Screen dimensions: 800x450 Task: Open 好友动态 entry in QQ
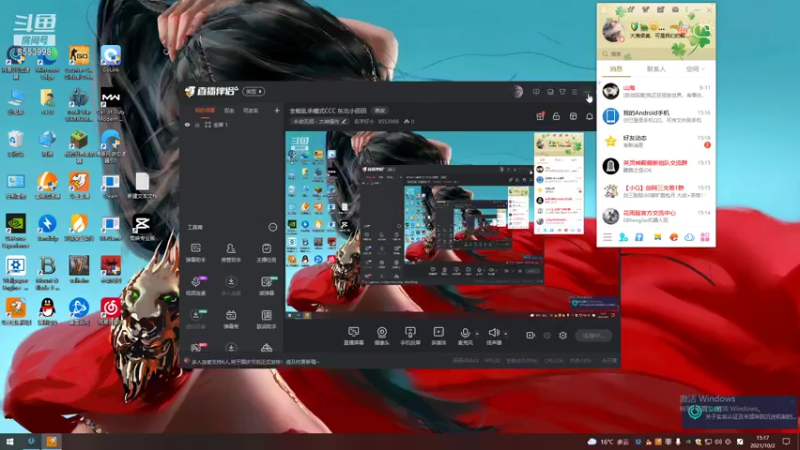pyautogui.click(x=656, y=141)
